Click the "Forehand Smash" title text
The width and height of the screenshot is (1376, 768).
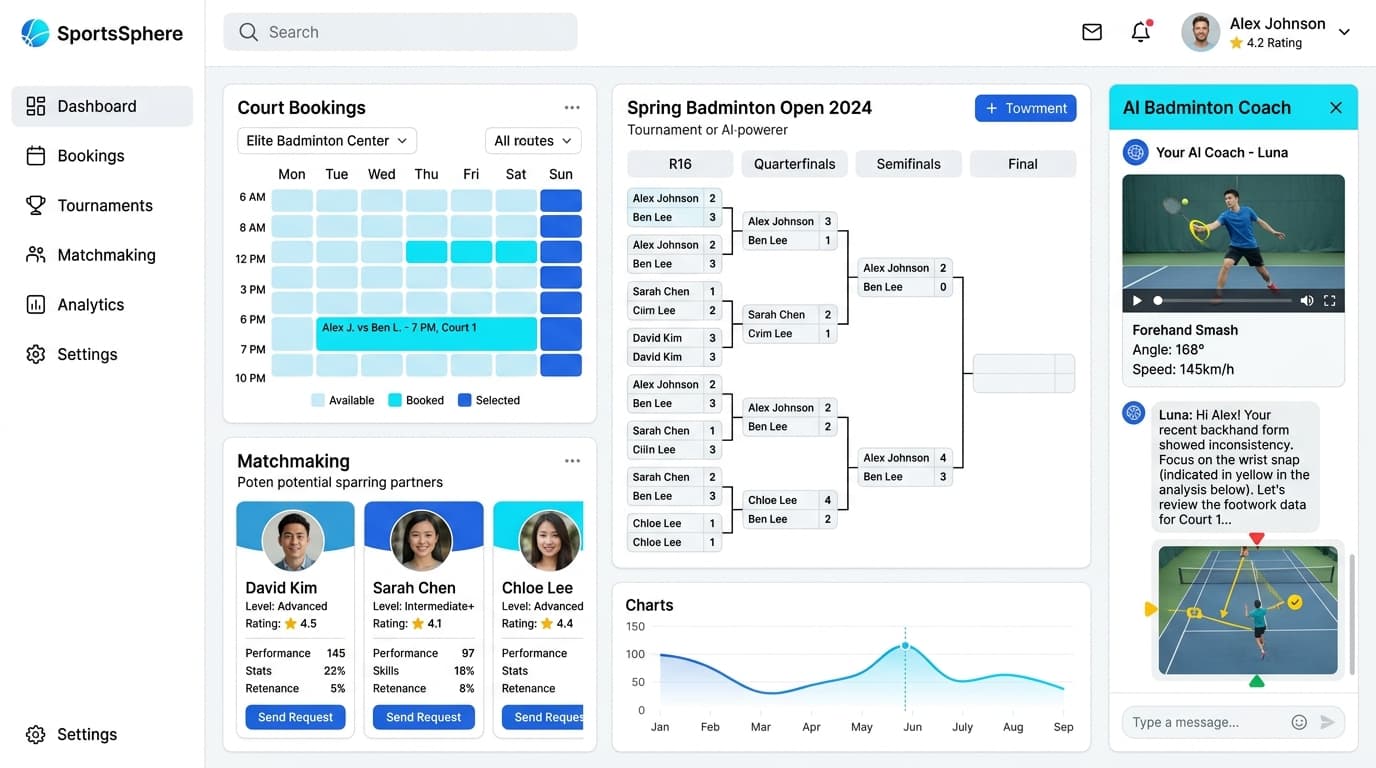click(1185, 330)
